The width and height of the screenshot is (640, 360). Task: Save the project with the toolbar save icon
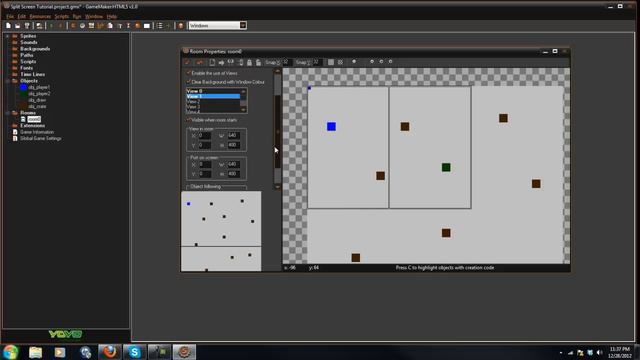[x=27, y=26]
